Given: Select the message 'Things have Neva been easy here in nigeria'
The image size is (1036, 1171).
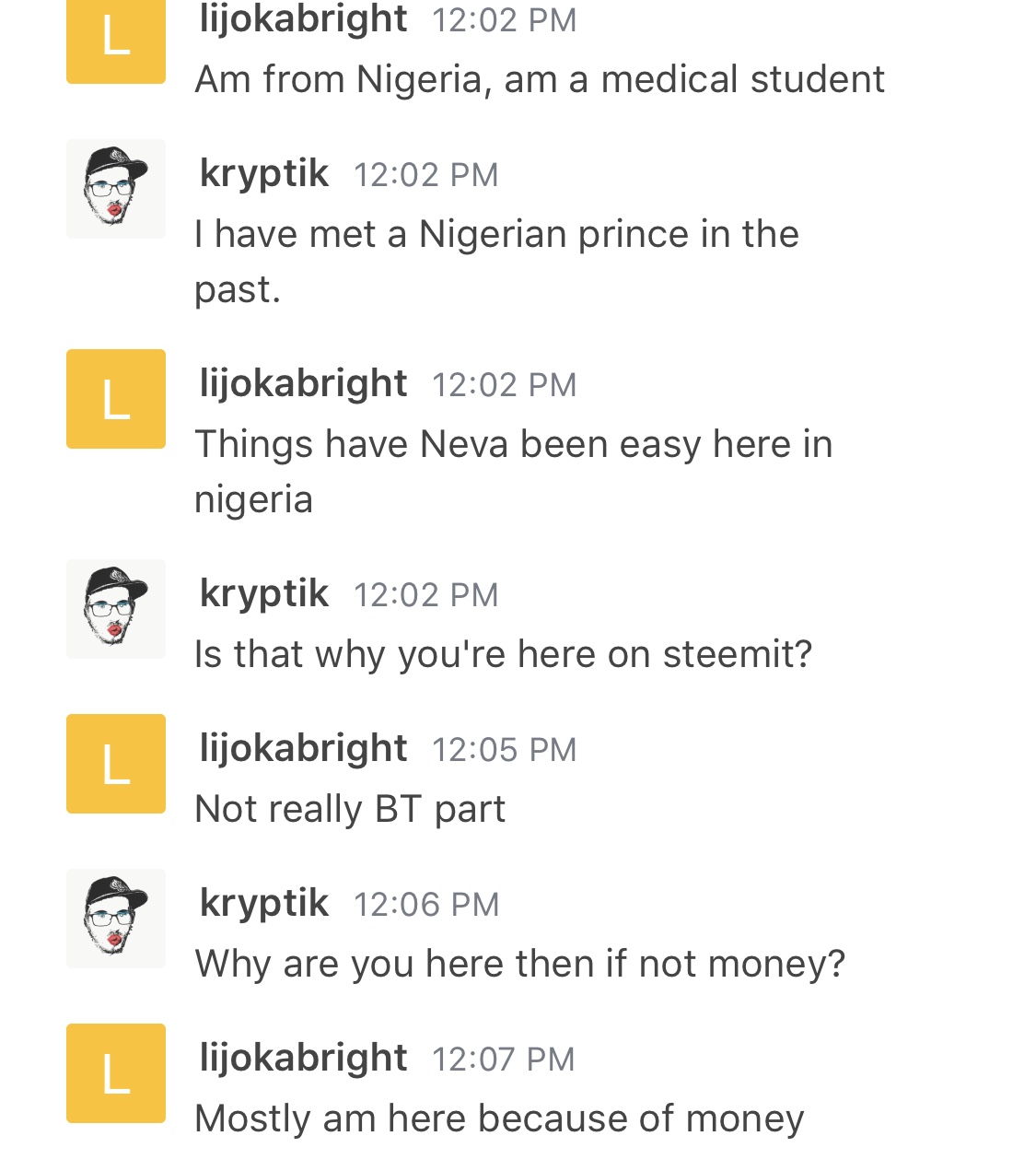Looking at the screenshot, I should coord(513,472).
